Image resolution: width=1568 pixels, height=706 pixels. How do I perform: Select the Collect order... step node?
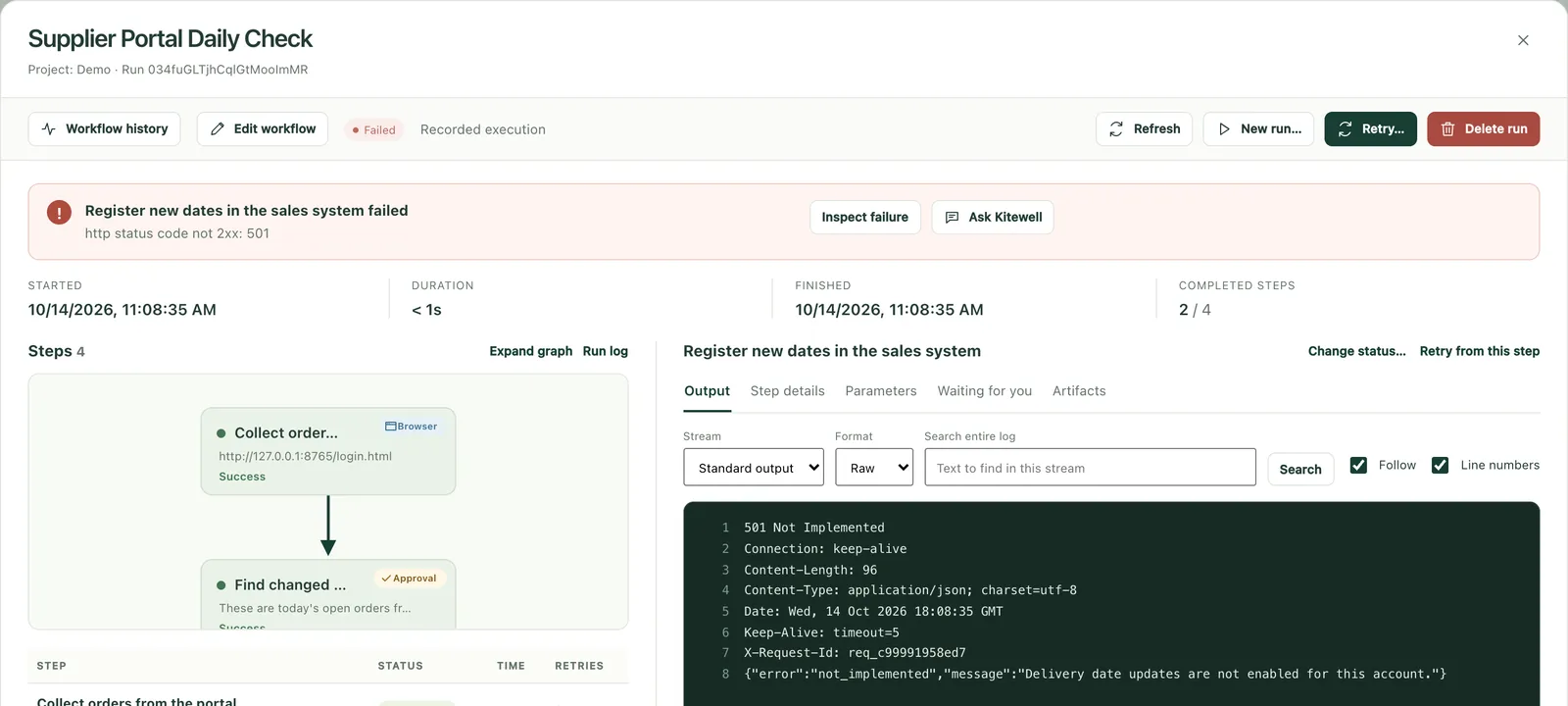328,451
